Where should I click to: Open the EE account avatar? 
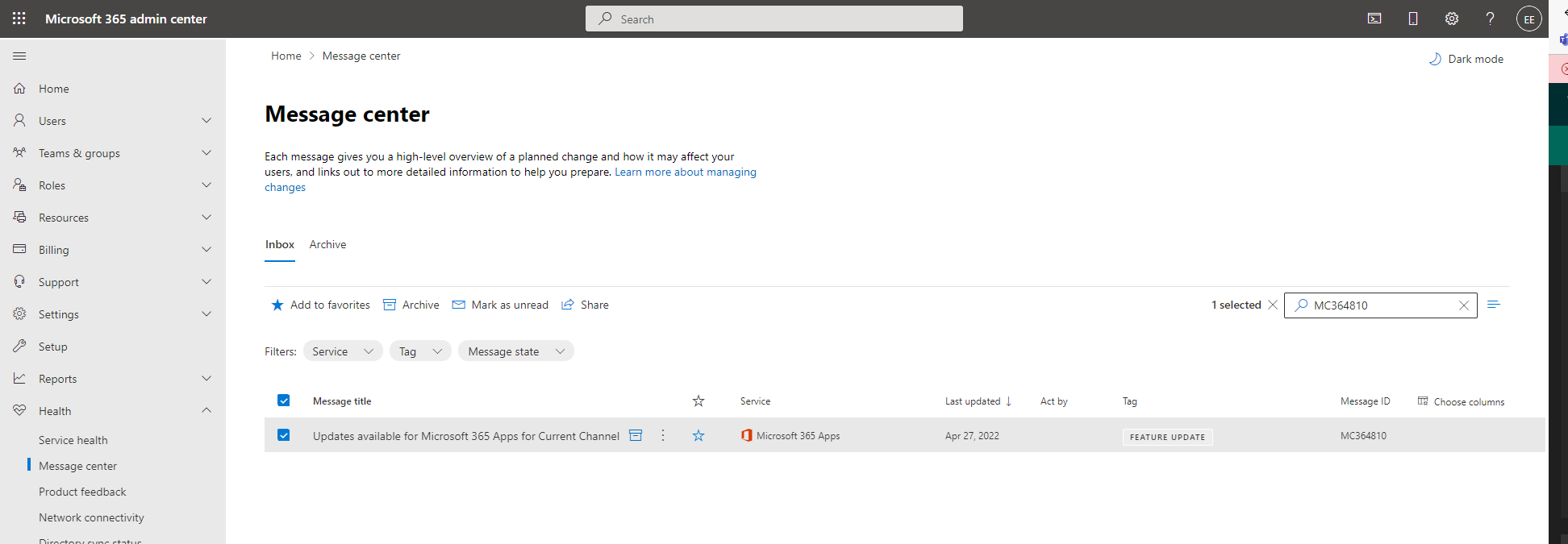point(1529,19)
